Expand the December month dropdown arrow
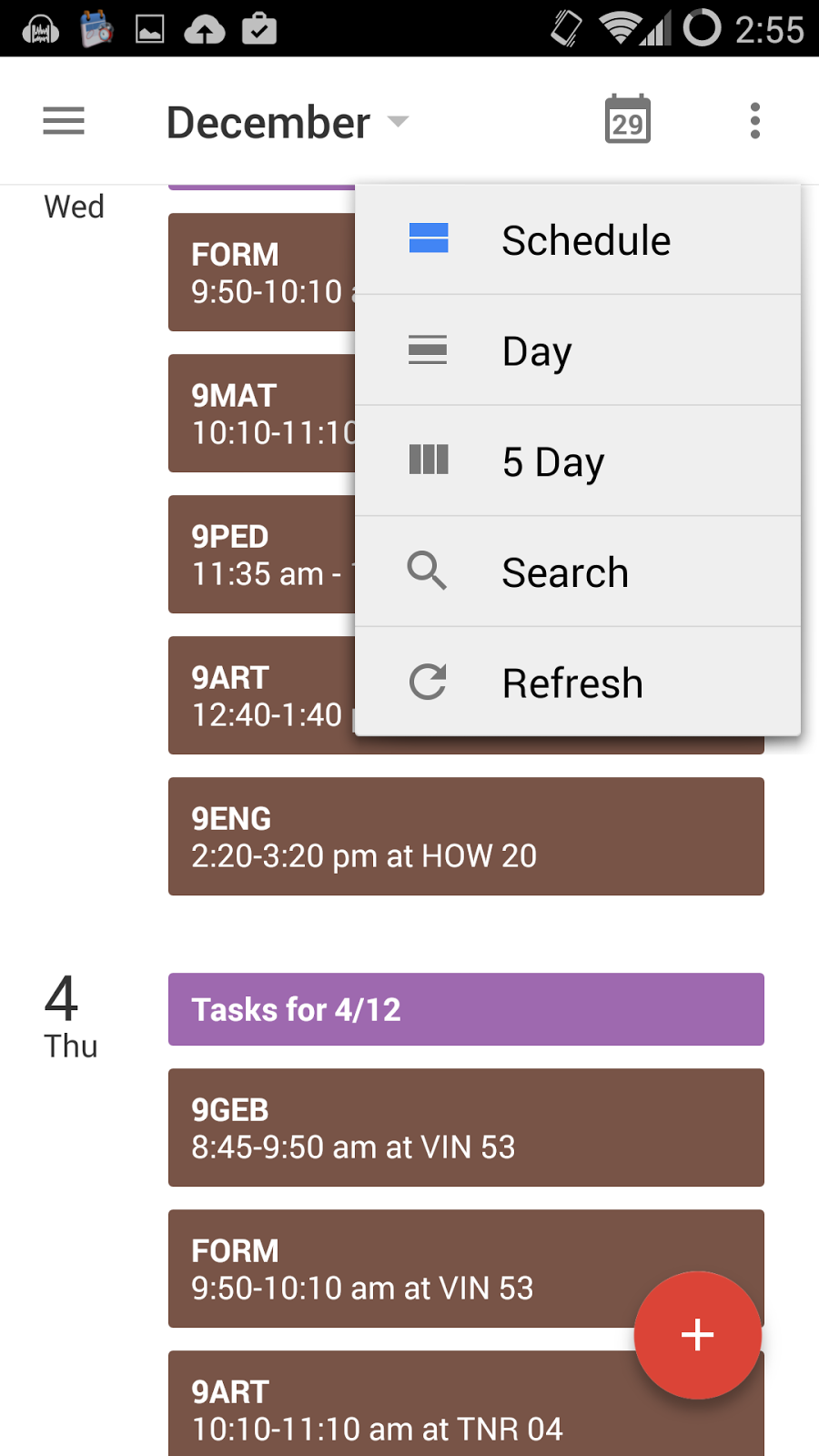The height and width of the screenshot is (1456, 819). (398, 121)
